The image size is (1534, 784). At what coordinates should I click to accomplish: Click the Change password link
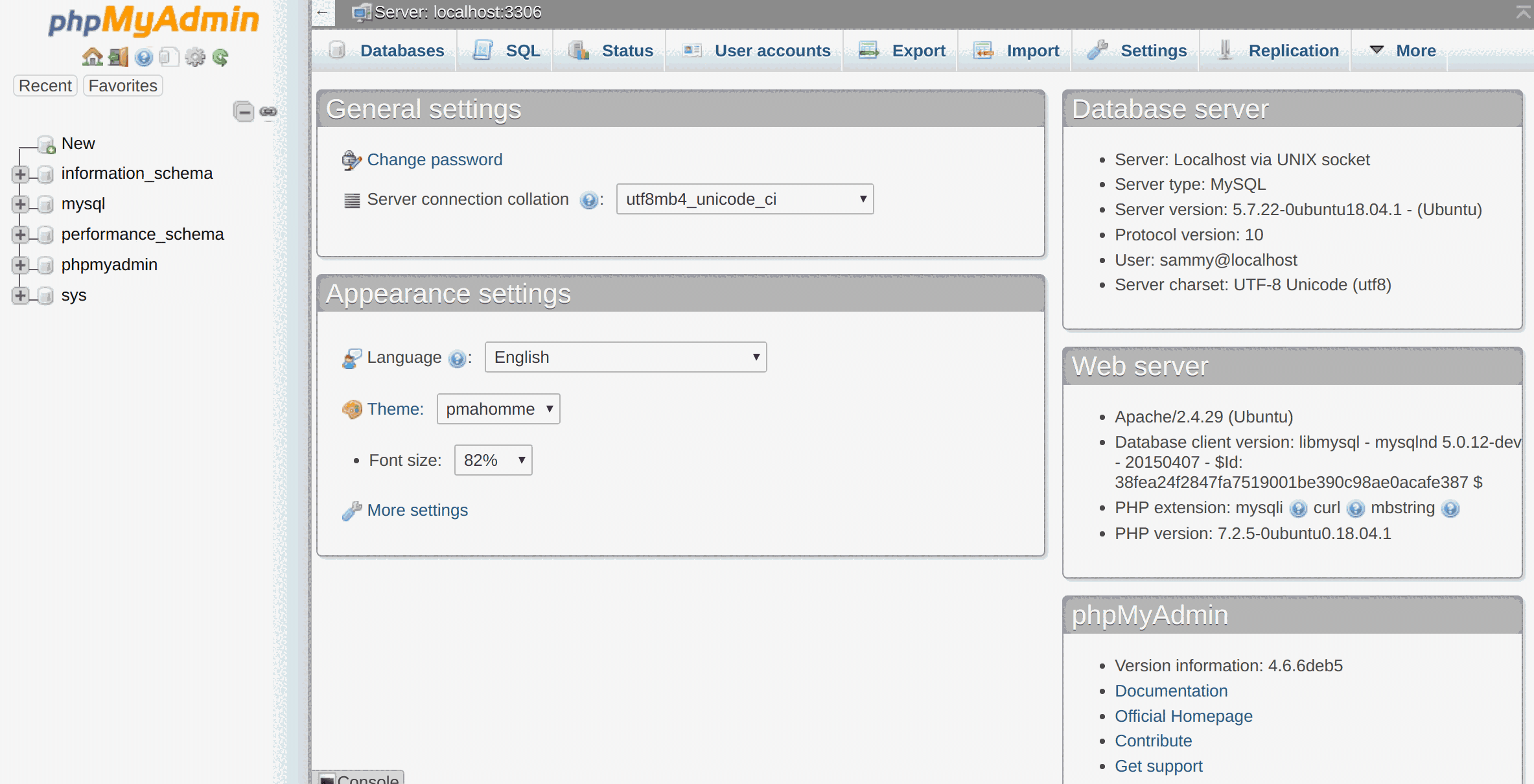coord(434,159)
